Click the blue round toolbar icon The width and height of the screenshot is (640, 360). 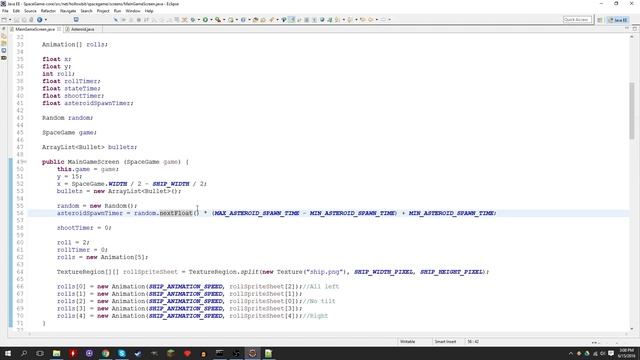coord(40,20)
